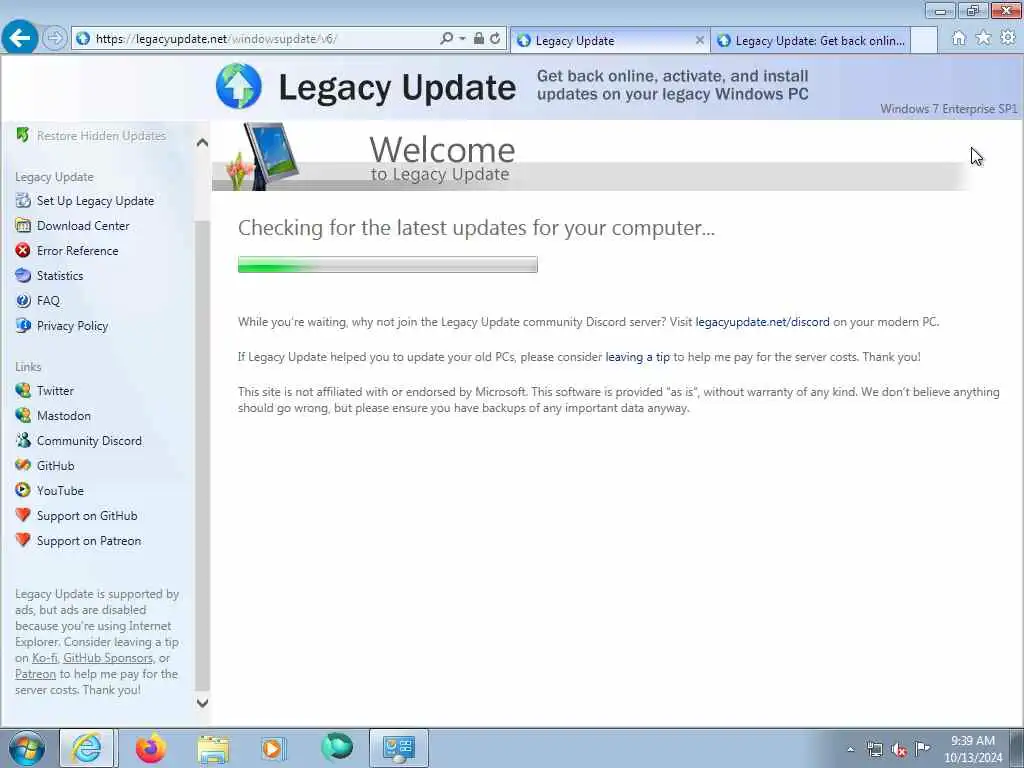Show hidden system tray icons arrow
The height and width of the screenshot is (768, 1024).
pos(850,749)
